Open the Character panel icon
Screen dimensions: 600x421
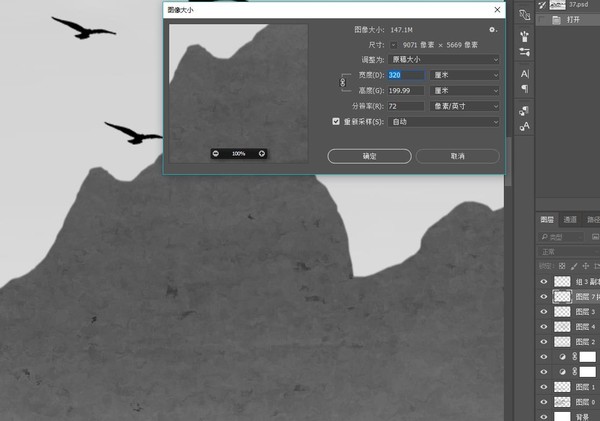(x=524, y=73)
